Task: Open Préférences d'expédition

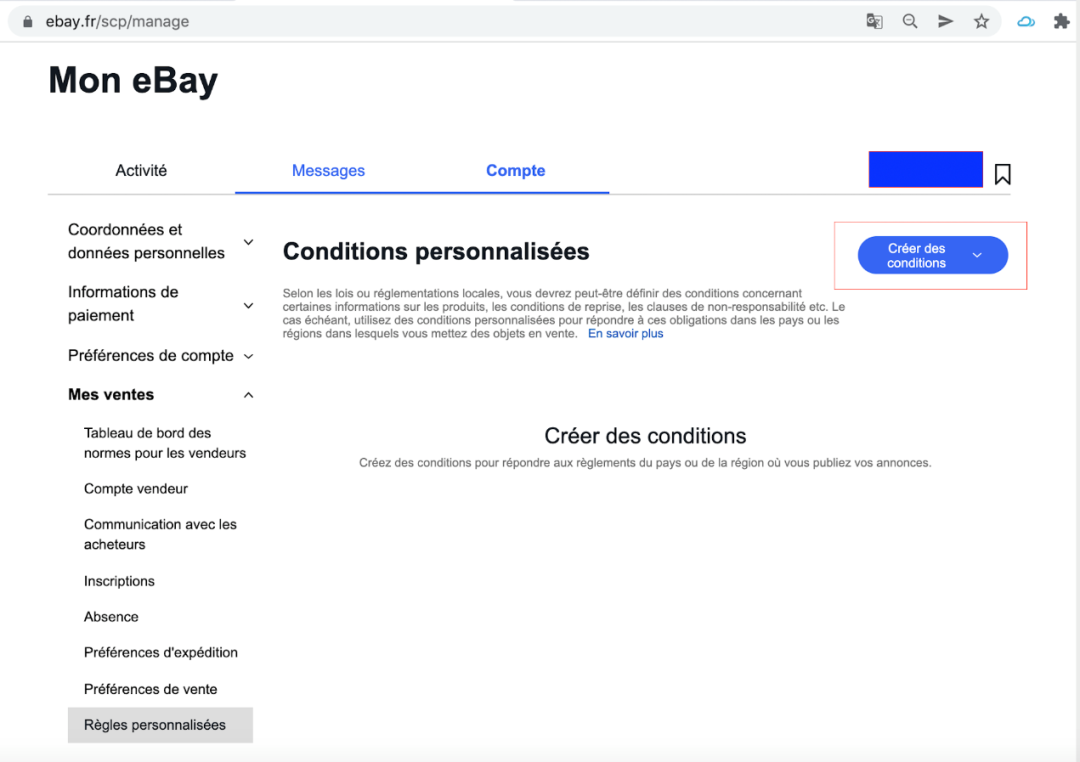Action: pyautogui.click(x=160, y=652)
